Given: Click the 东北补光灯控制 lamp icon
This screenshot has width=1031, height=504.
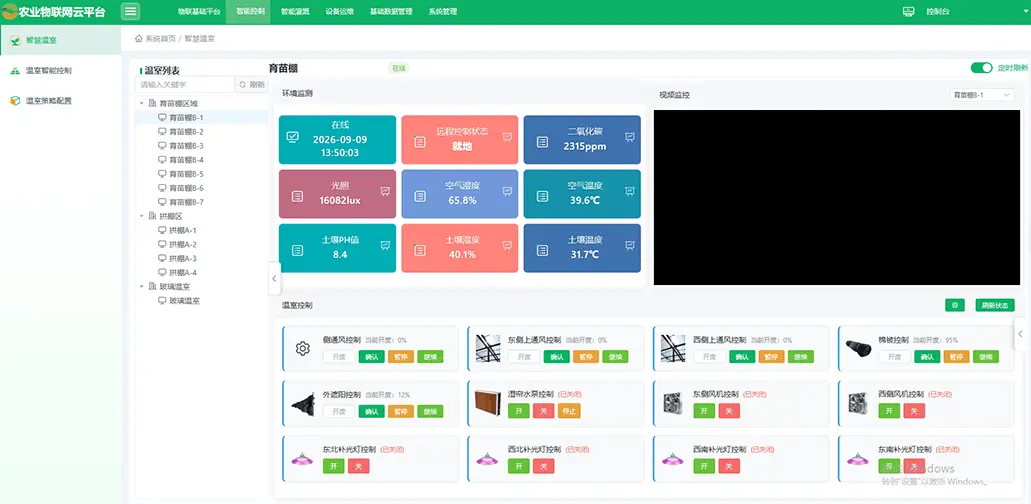Looking at the screenshot, I should click(x=302, y=458).
